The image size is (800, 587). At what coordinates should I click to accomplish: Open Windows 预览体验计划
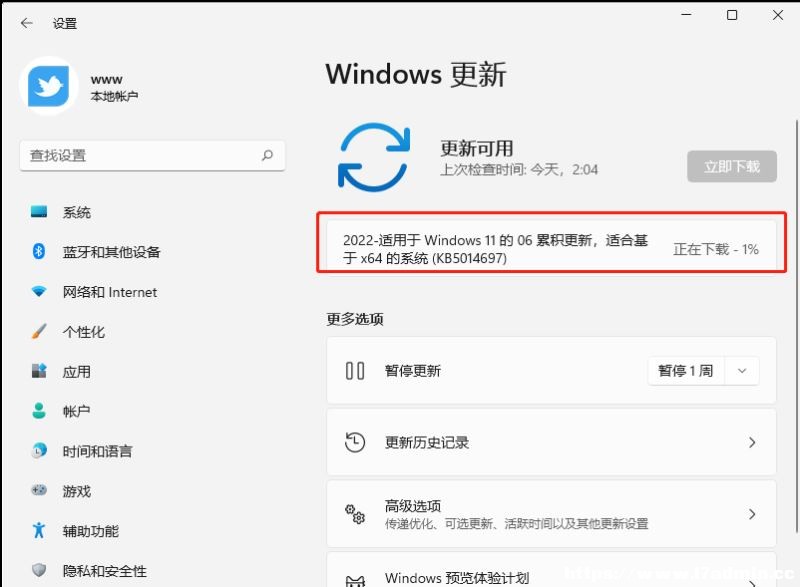pyautogui.click(x=551, y=570)
